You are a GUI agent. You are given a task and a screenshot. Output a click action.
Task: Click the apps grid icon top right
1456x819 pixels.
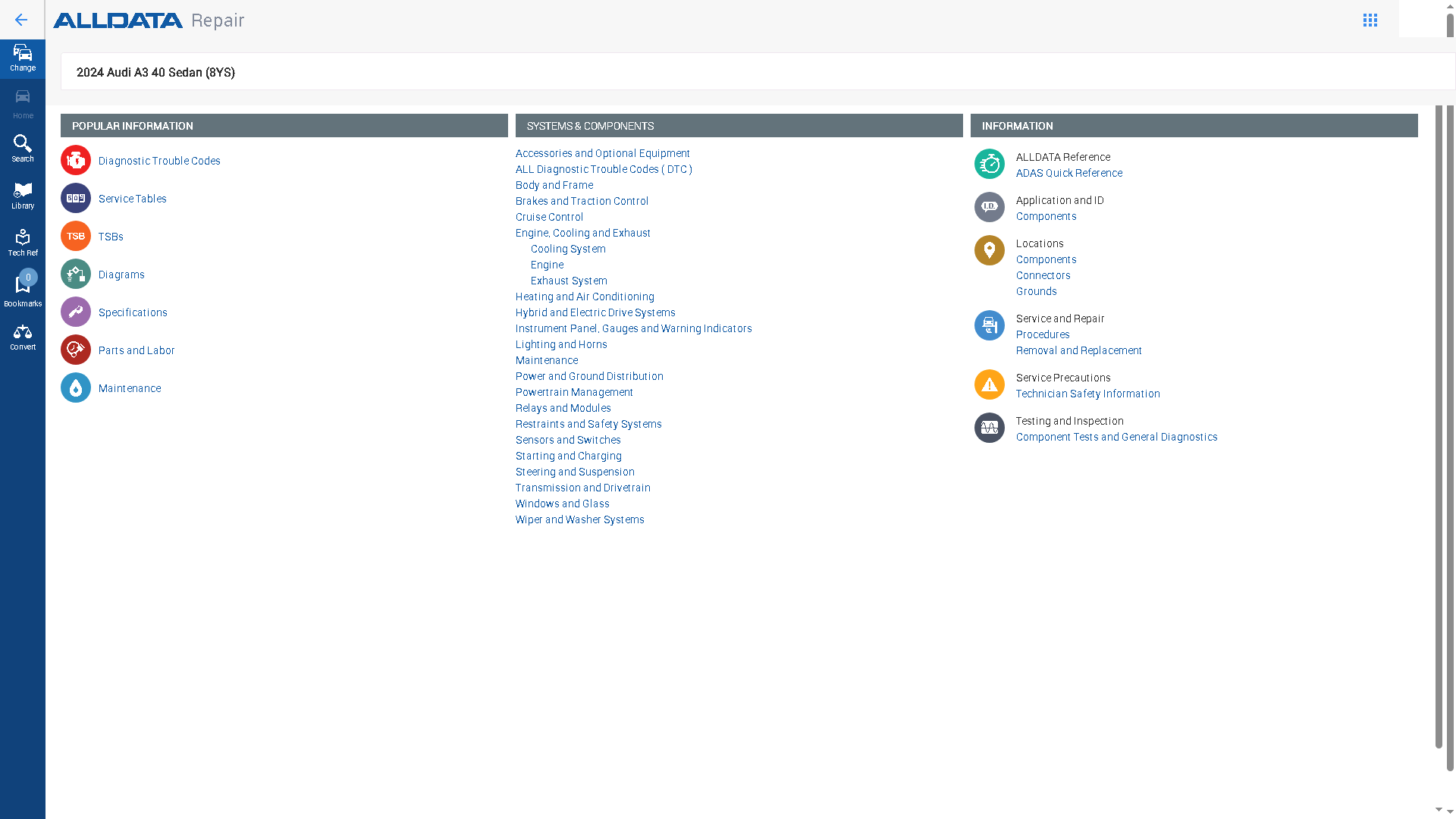pyautogui.click(x=1370, y=20)
